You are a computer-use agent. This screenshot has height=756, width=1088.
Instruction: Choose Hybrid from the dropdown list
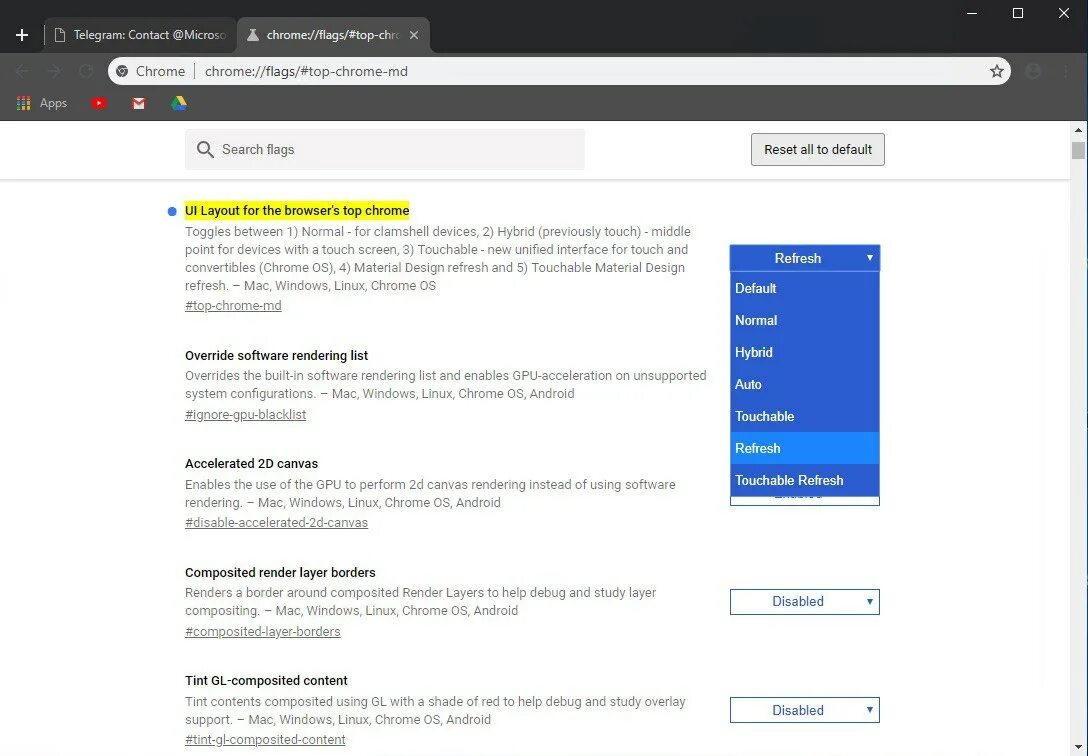tap(805, 352)
